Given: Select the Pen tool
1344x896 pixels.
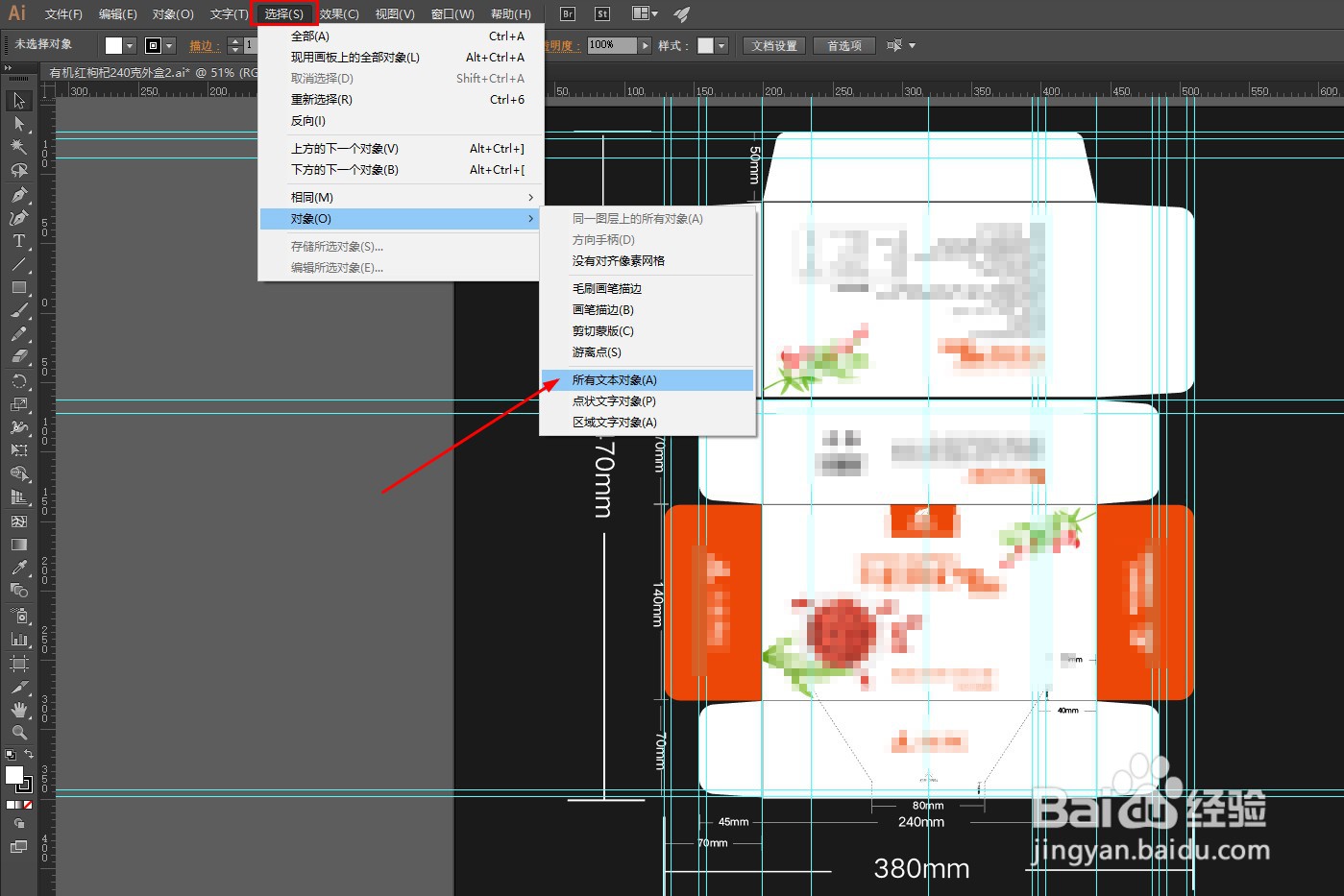Looking at the screenshot, I should pos(19,195).
